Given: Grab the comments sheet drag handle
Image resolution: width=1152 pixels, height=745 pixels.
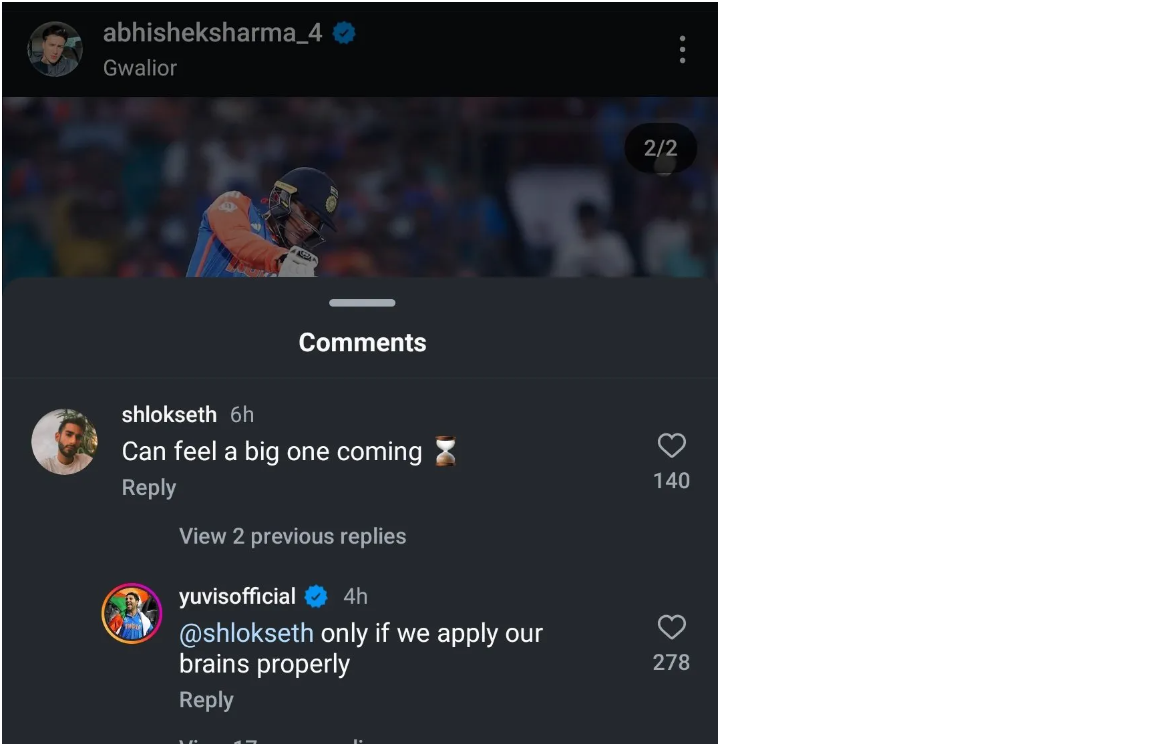Looking at the screenshot, I should click(362, 303).
